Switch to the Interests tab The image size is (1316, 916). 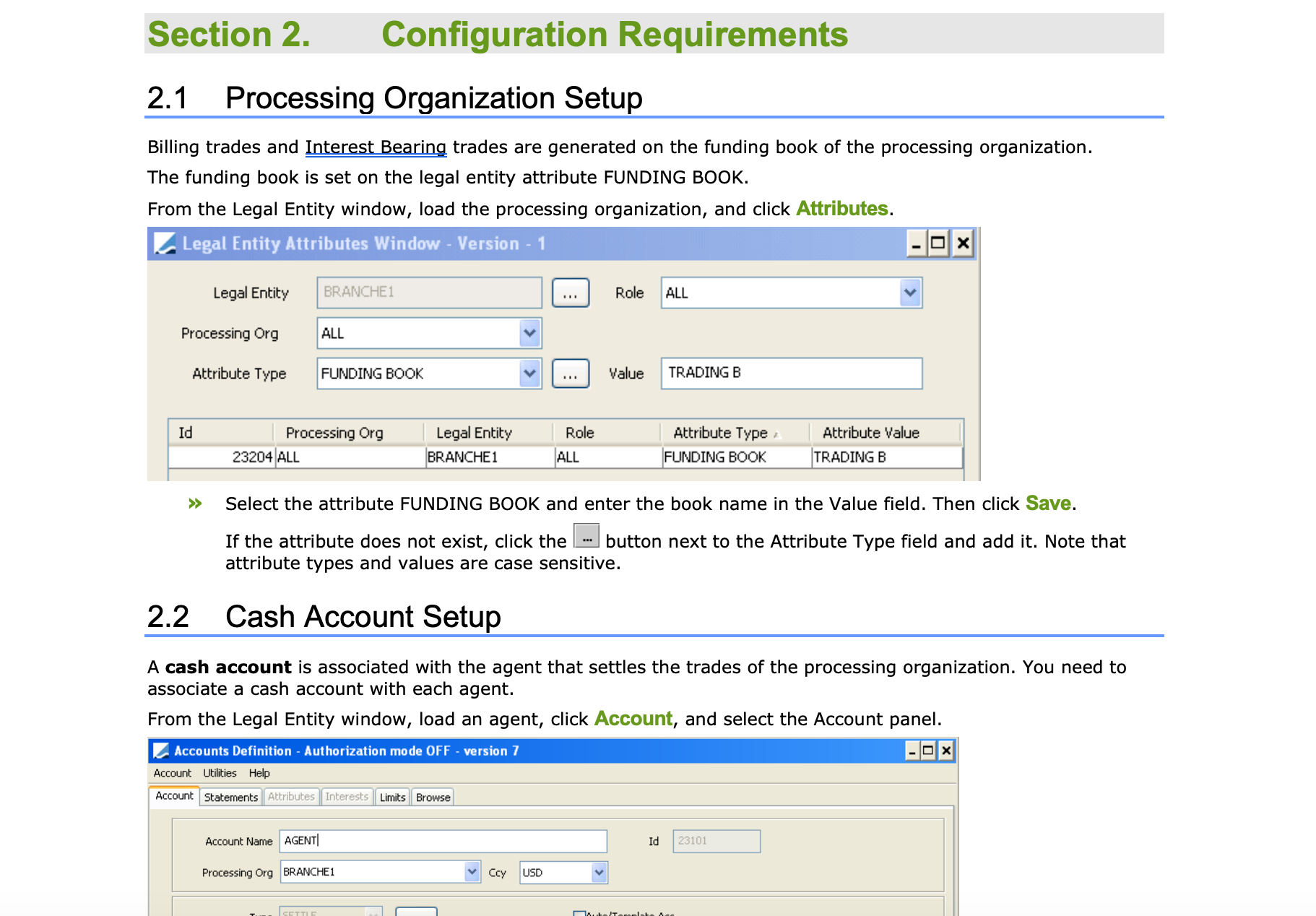[347, 797]
